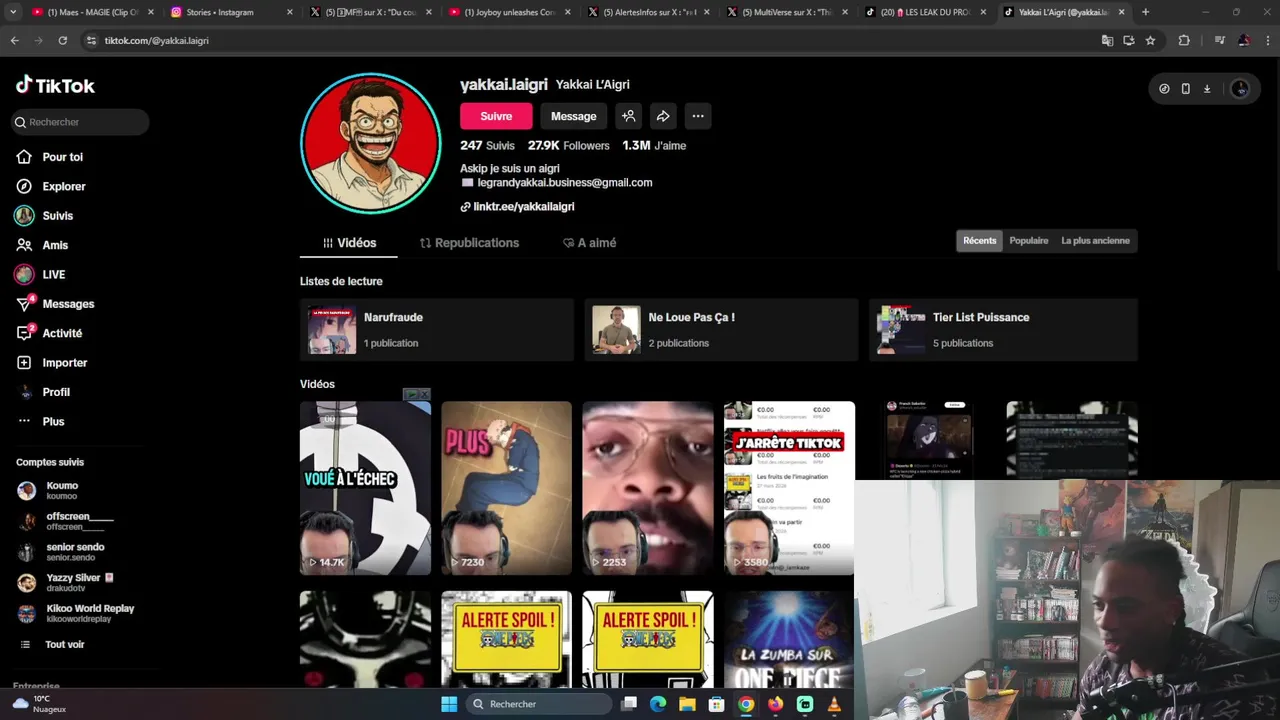Switch to the Republications tab
1280x720 pixels.
tap(469, 243)
